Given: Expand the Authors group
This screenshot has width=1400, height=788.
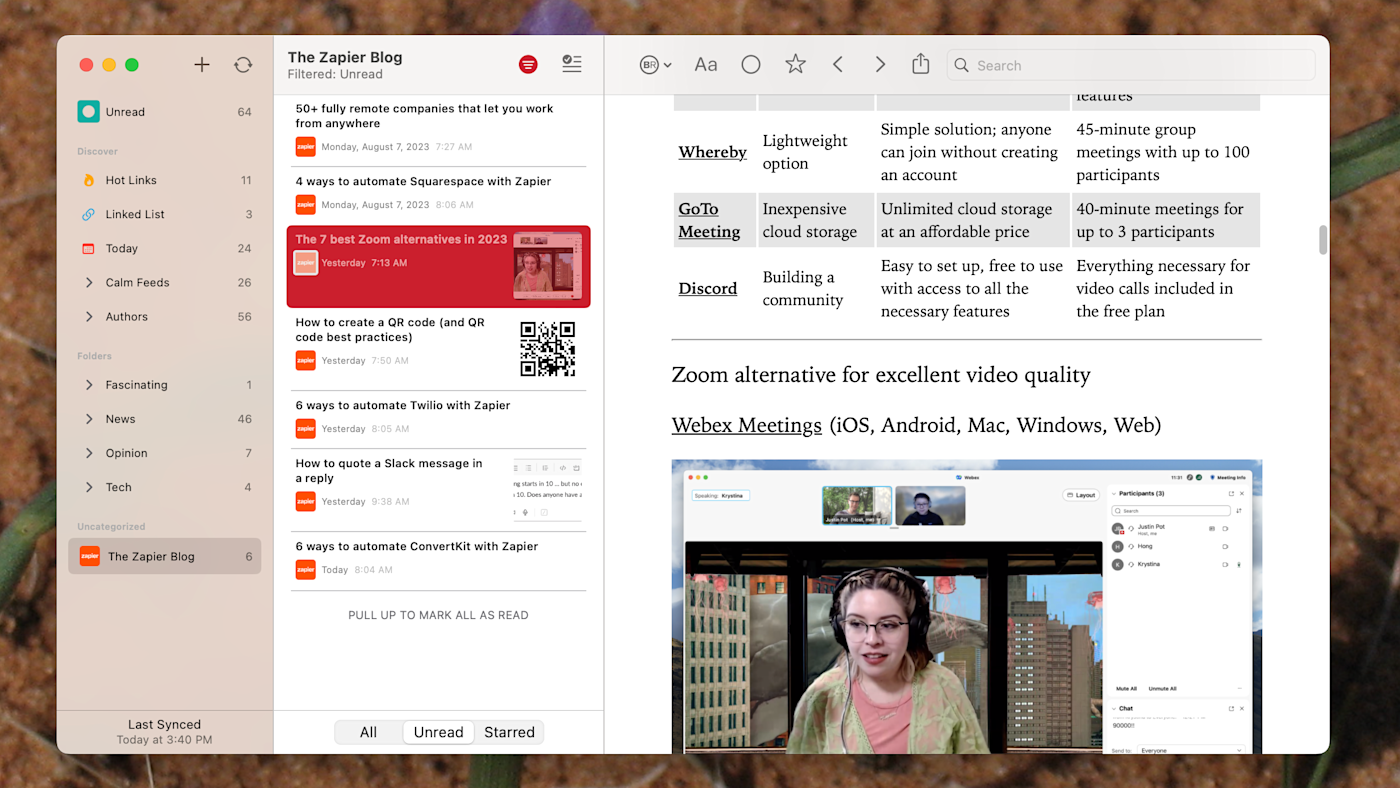Looking at the screenshot, I should (x=90, y=317).
